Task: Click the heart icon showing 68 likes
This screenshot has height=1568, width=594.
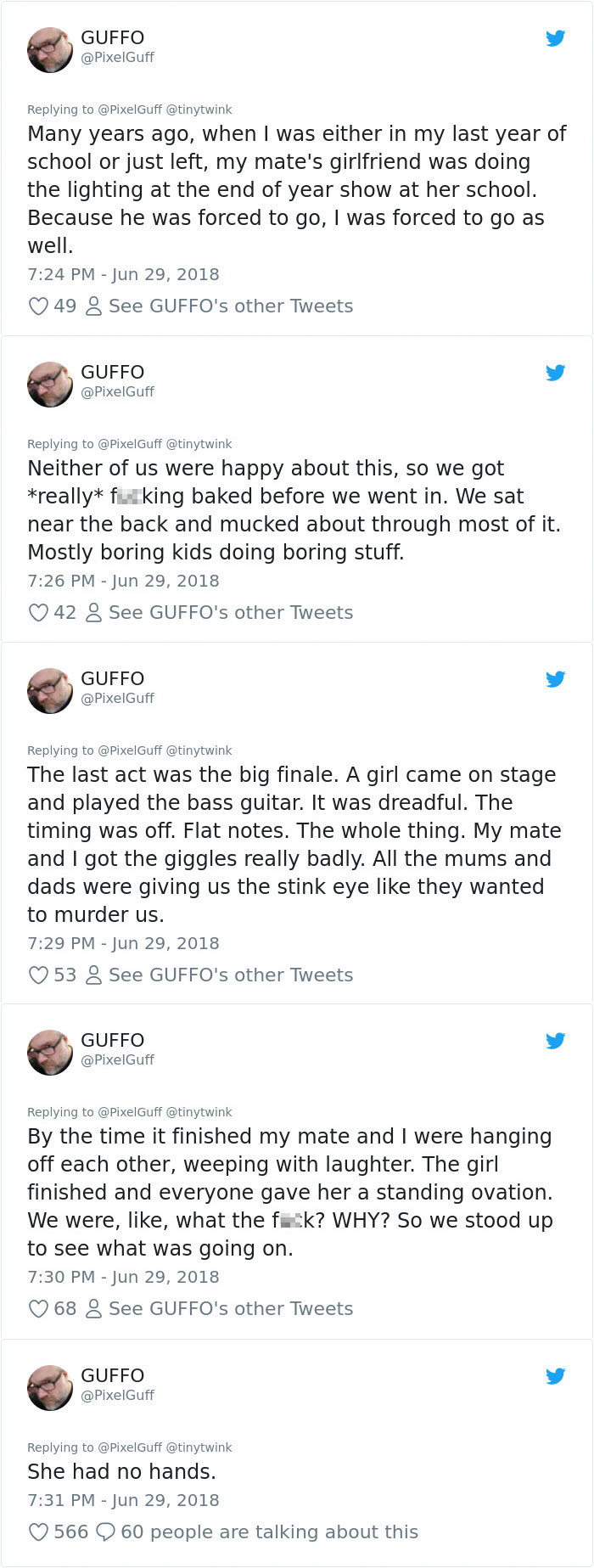Action: [38, 1308]
